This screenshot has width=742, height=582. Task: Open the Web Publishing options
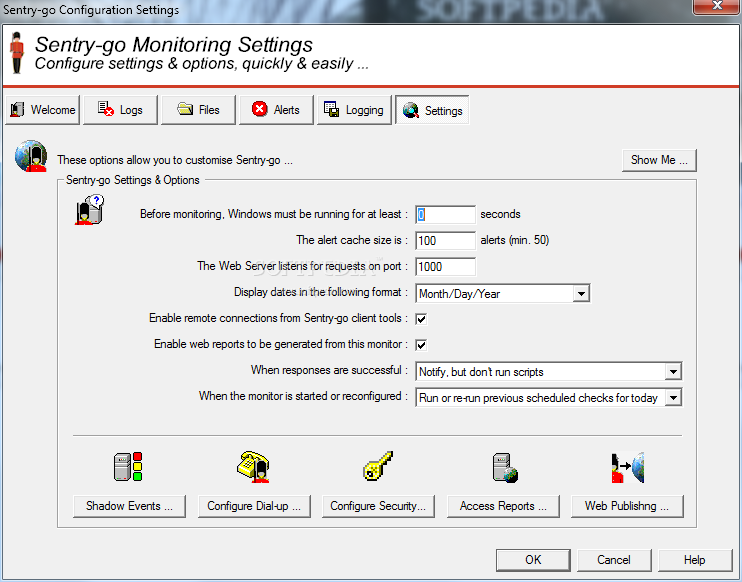pyautogui.click(x=627, y=506)
